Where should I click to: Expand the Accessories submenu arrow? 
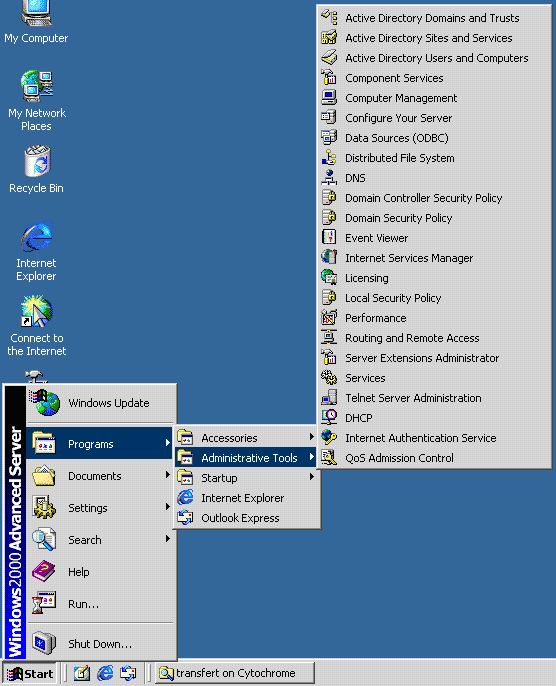pyautogui.click(x=311, y=437)
